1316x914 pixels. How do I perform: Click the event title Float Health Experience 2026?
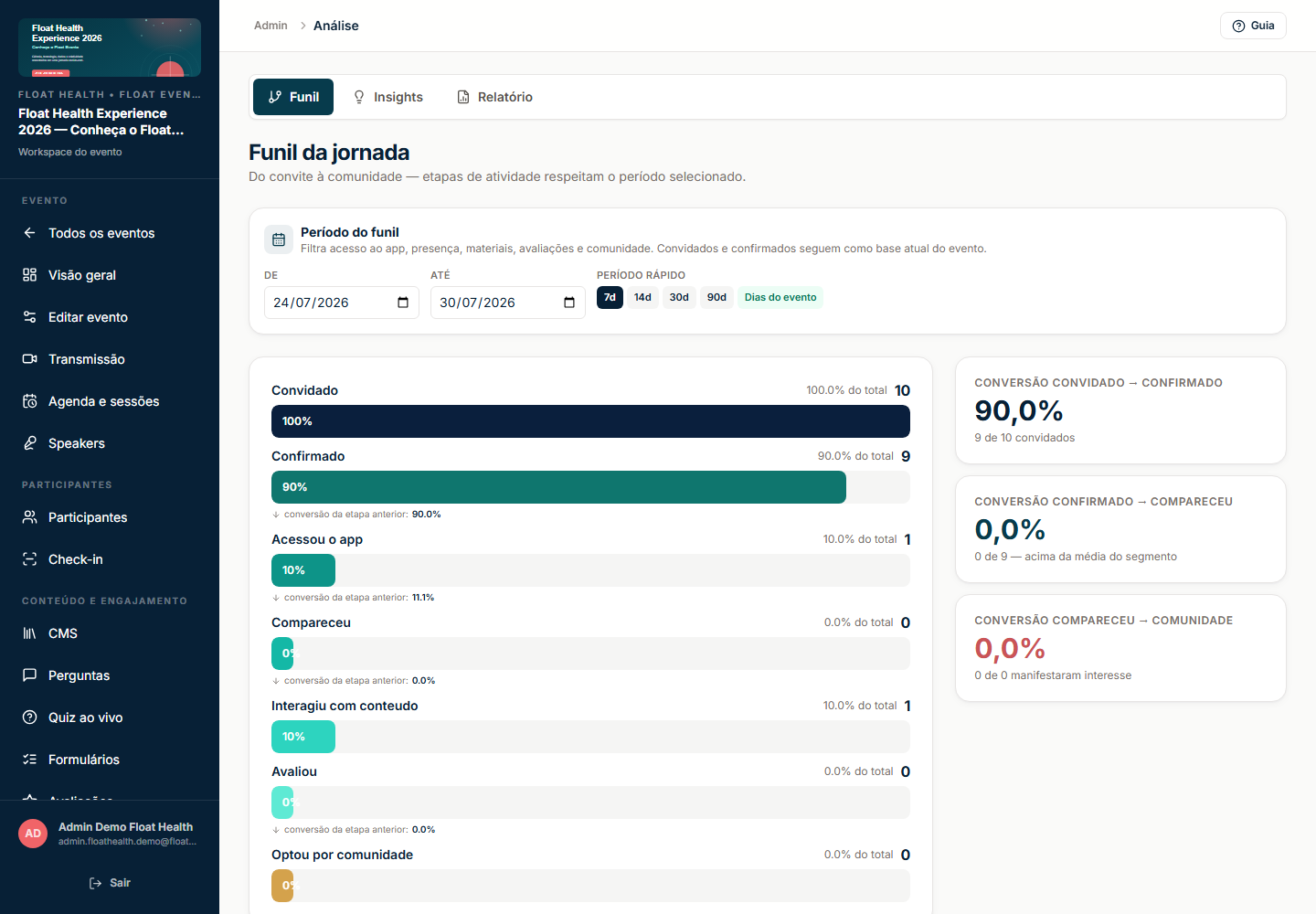(101, 122)
